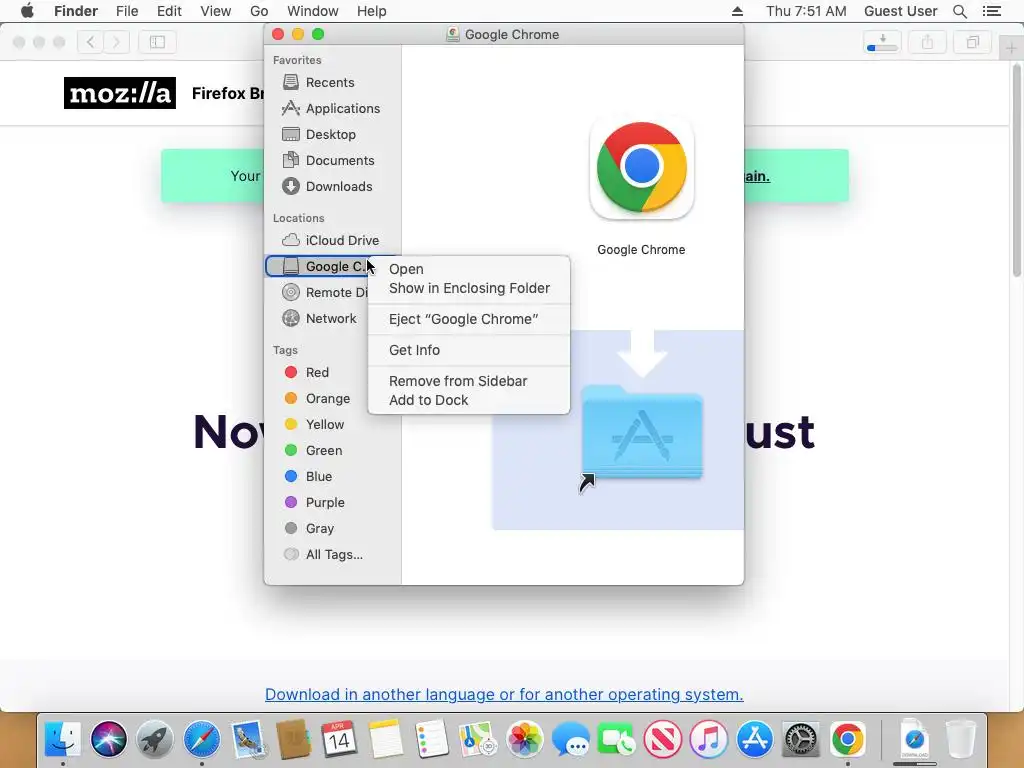Open Notification Center list icon
Screen dimensions: 1024x768
coord(991,11)
